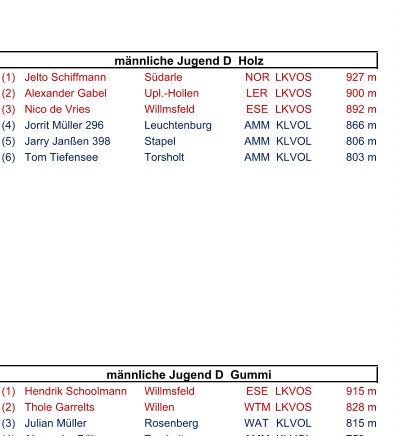Click the männliche Jugend D Gummi header

point(189,375)
